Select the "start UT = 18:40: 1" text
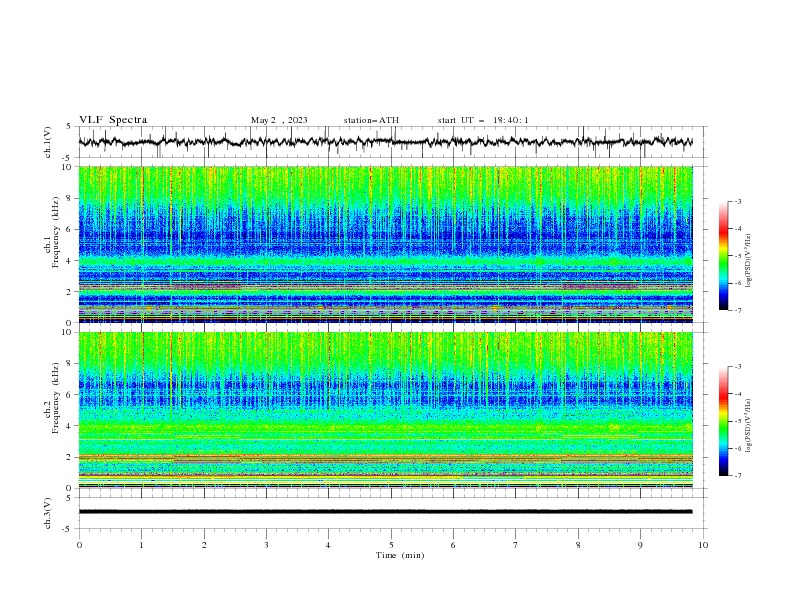The image size is (792, 612). coord(483,120)
